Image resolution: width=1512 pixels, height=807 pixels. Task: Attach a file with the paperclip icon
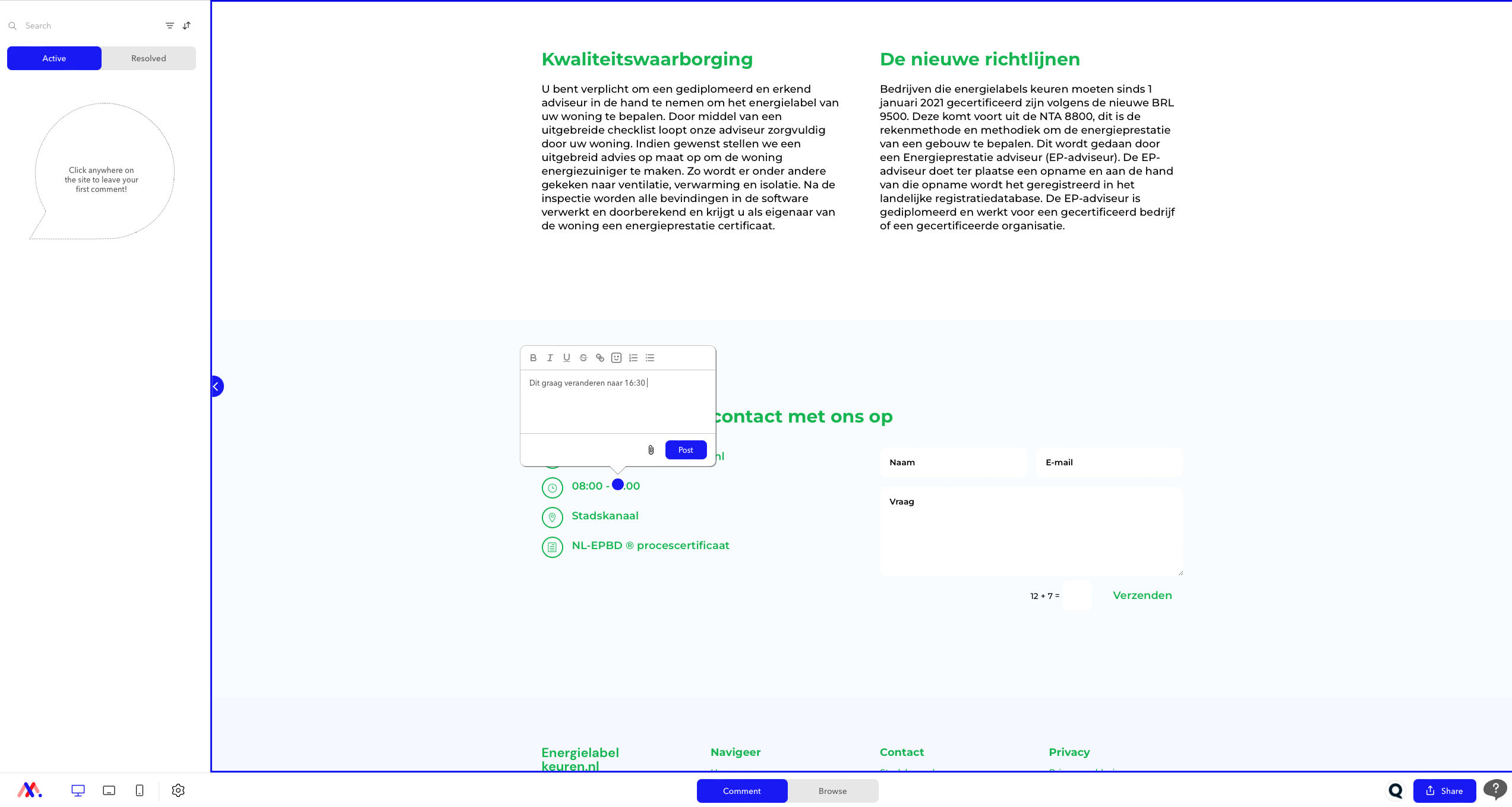(x=651, y=450)
